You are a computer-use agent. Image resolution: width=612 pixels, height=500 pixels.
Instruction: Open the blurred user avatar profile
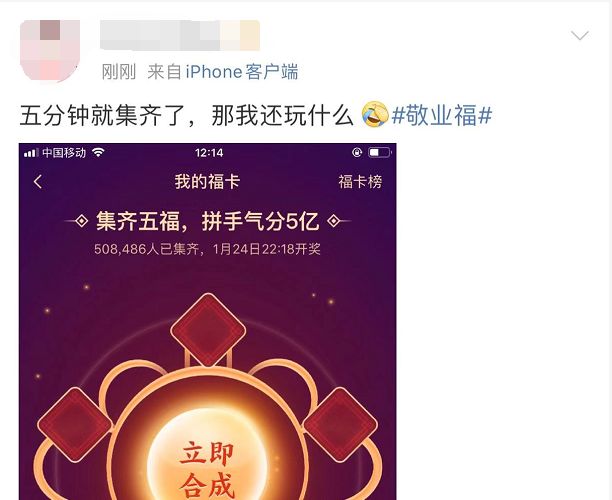point(50,50)
